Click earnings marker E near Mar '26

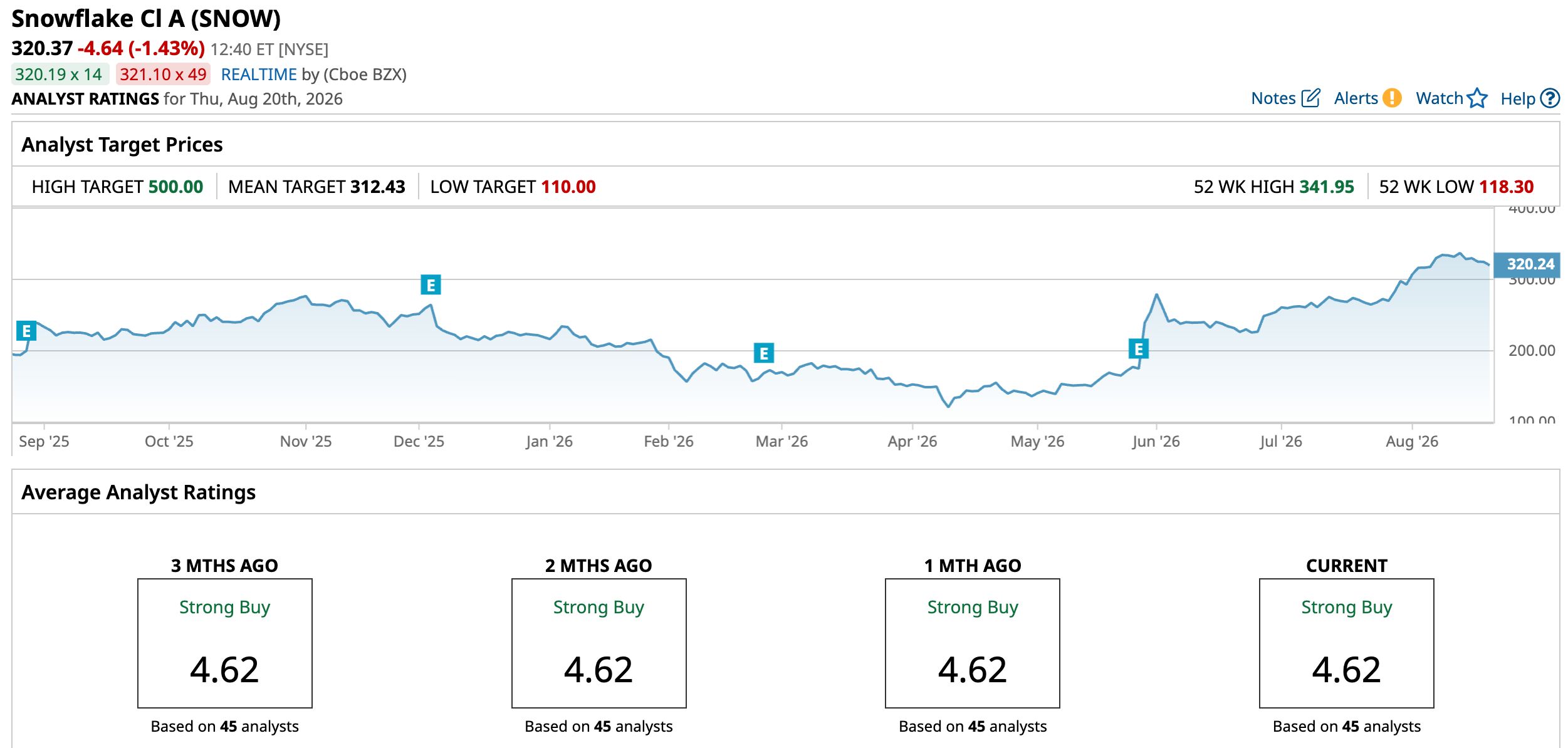click(x=763, y=353)
